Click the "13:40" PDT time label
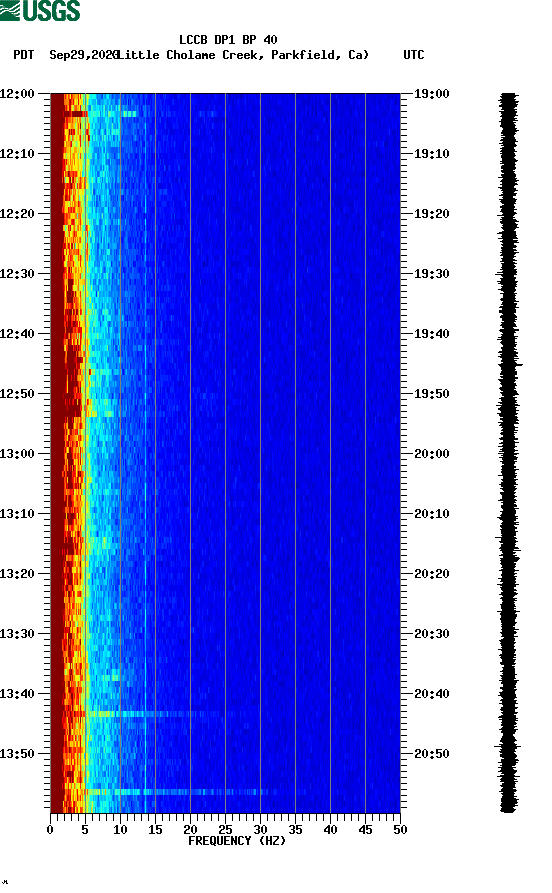552x893 pixels. [17, 694]
